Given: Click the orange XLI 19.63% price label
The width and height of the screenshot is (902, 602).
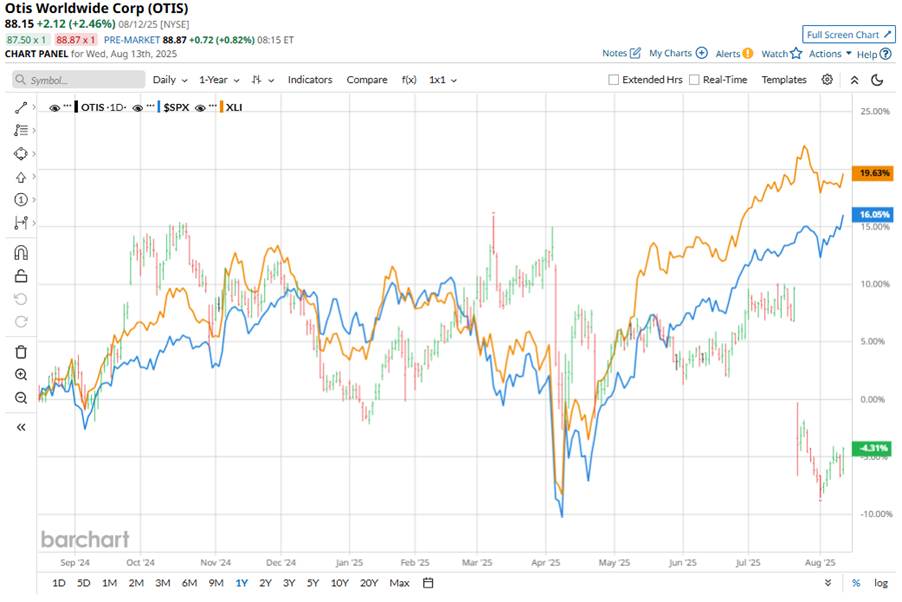Looking at the screenshot, I should point(873,173).
